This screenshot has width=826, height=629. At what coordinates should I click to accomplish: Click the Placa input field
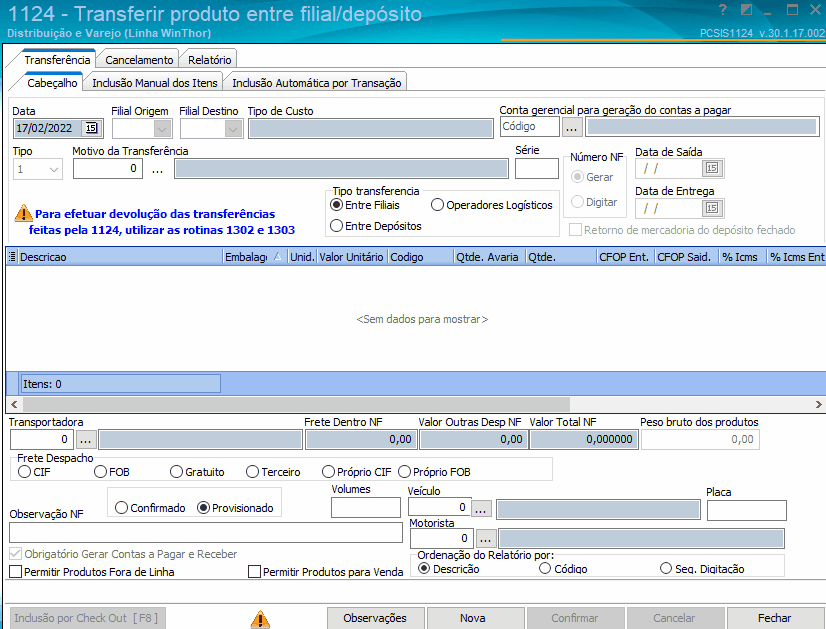click(x=746, y=510)
